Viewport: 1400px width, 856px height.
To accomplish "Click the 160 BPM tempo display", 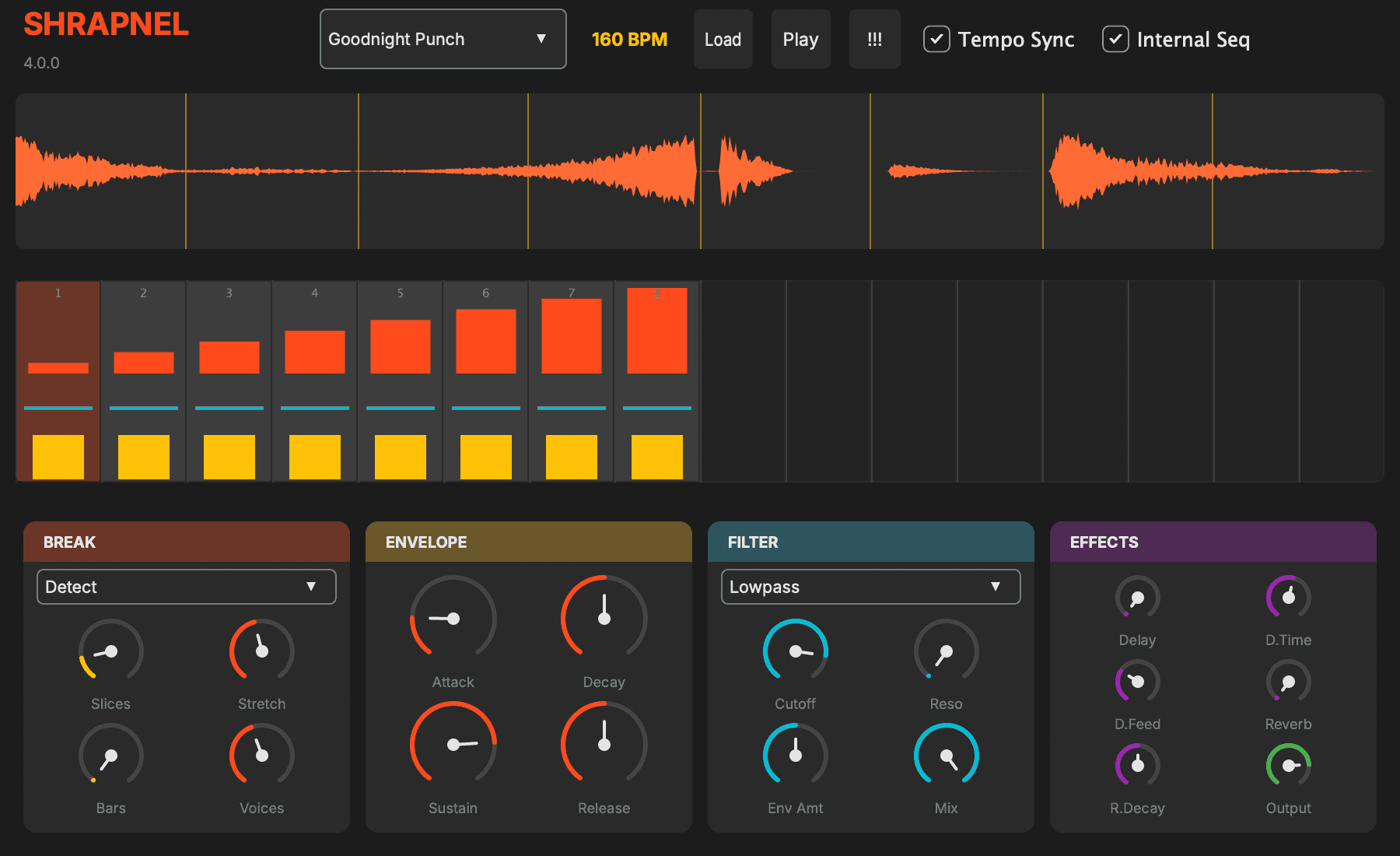I will click(x=629, y=39).
